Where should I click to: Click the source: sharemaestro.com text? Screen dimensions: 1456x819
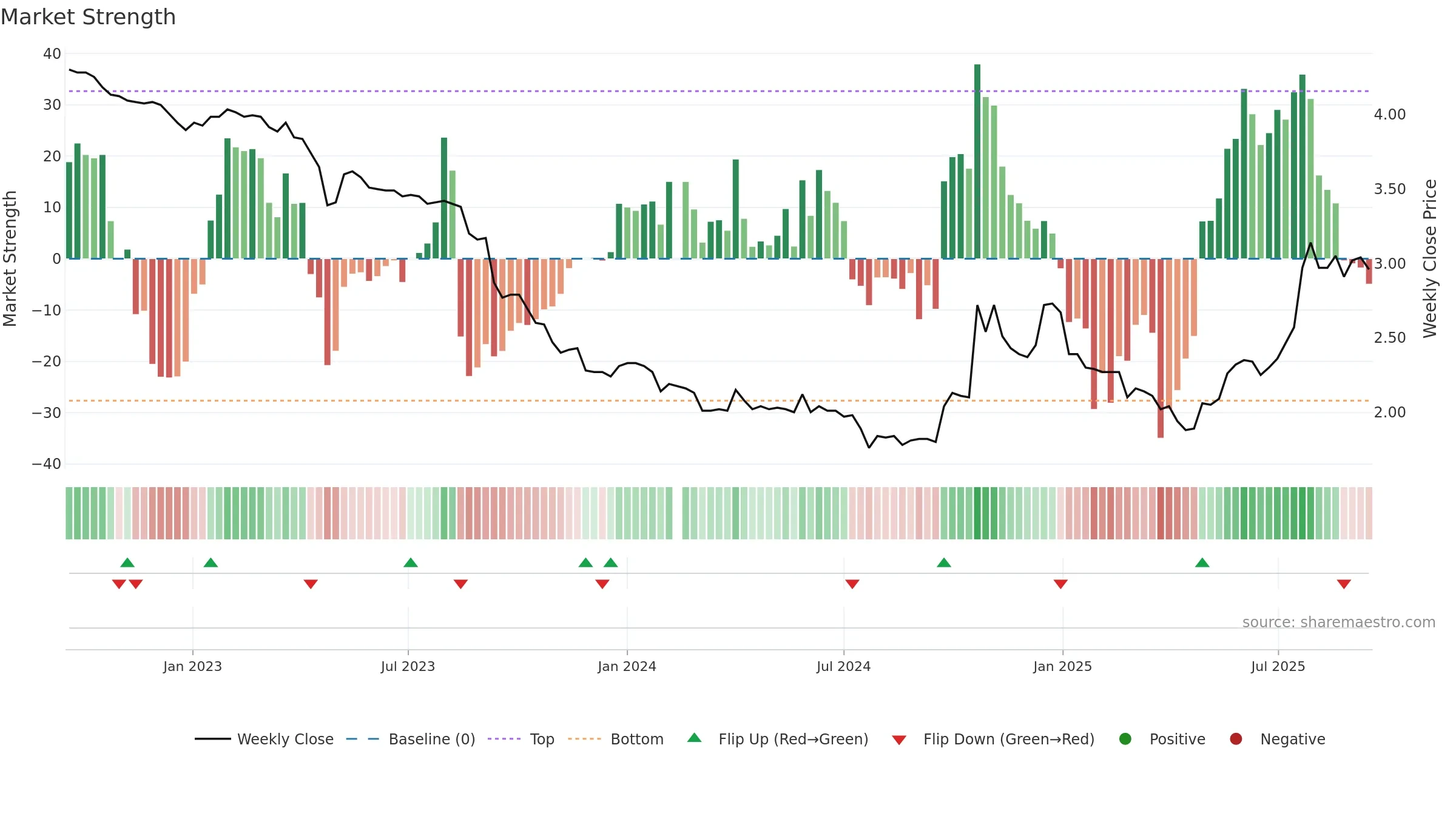(x=1339, y=622)
